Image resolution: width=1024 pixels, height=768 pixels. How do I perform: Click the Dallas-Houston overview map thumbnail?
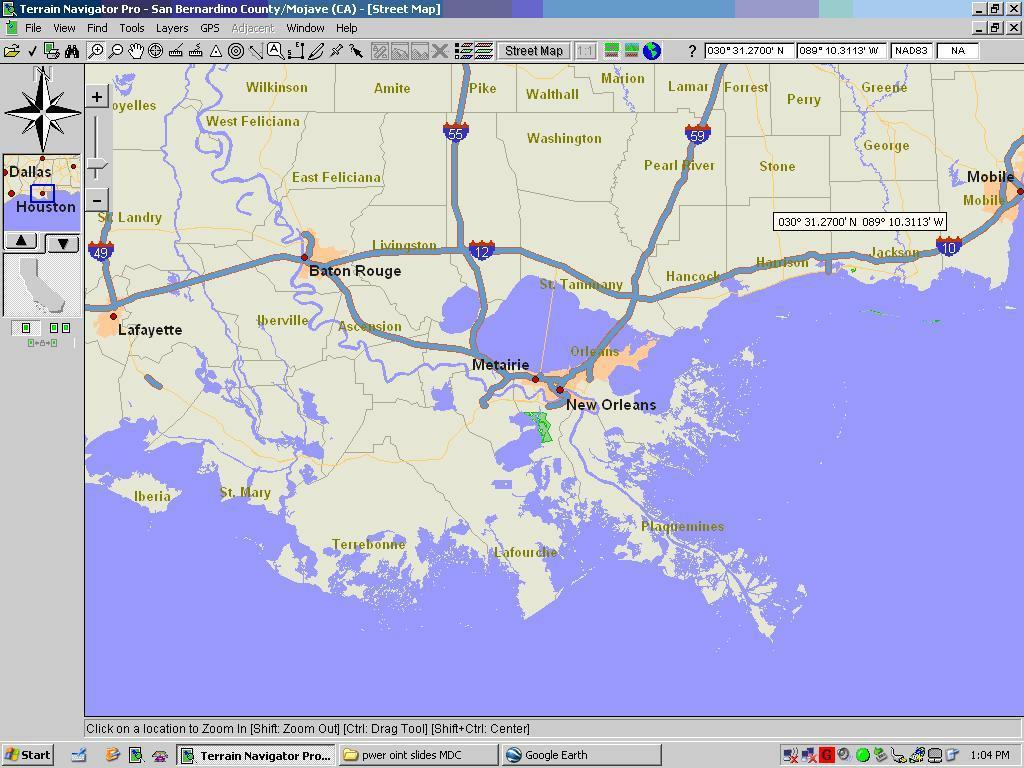42,192
